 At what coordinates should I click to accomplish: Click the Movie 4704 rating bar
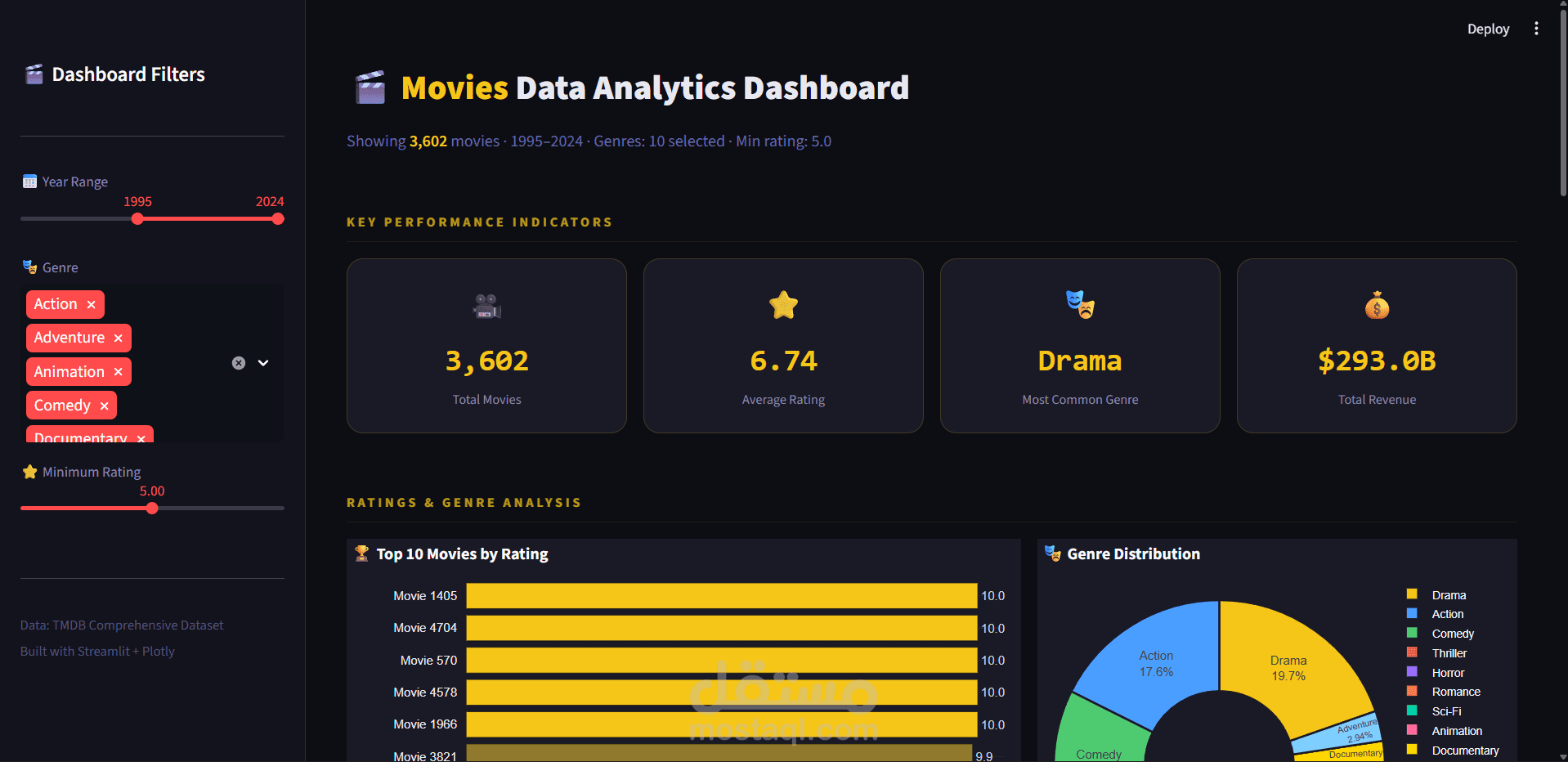pos(722,628)
